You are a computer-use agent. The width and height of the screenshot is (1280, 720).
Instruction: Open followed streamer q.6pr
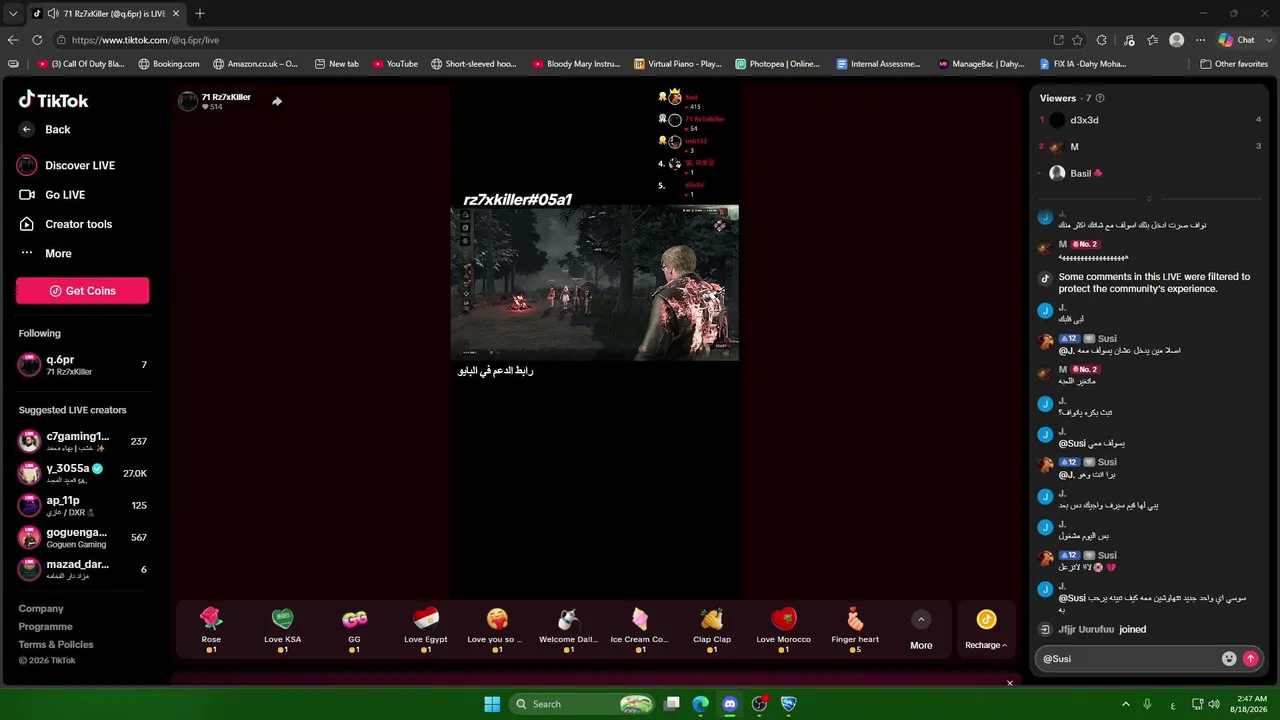tap(83, 365)
